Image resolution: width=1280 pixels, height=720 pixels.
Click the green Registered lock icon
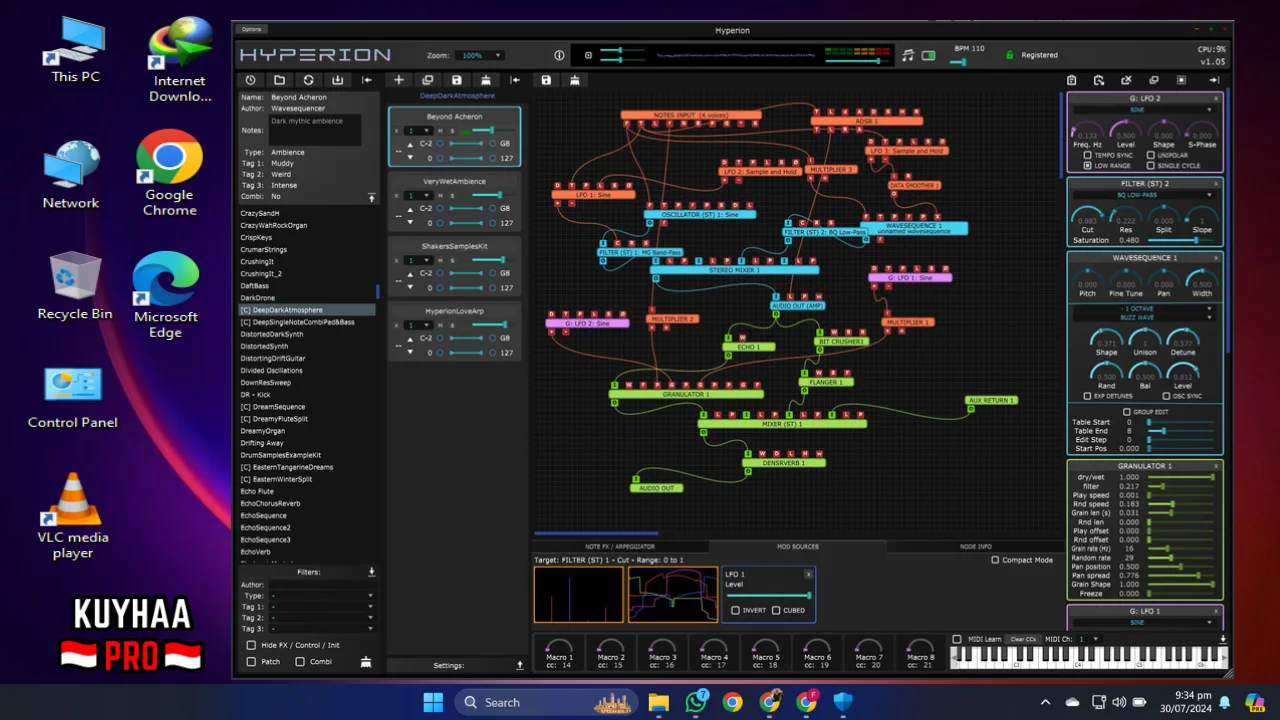click(1010, 55)
